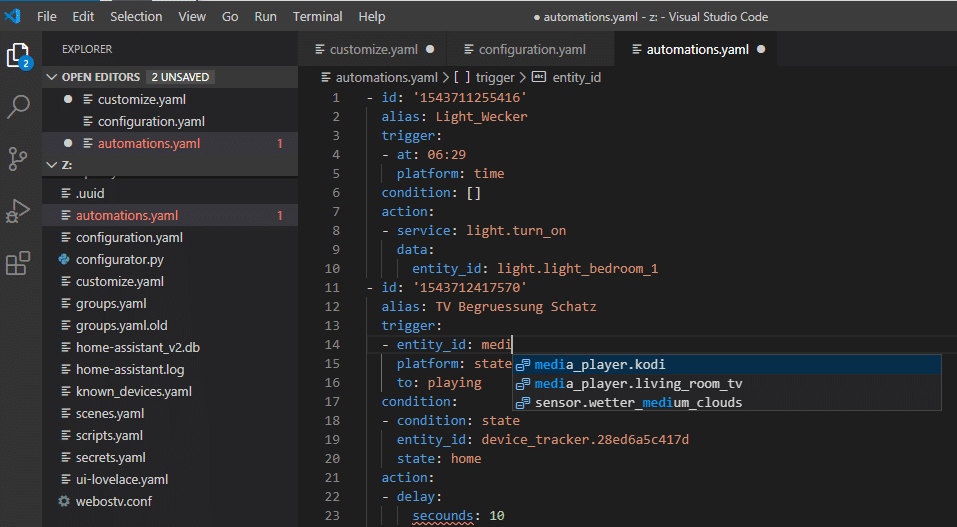
Task: Open customize.yaml in the Z: folder
Action: (x=170, y=282)
